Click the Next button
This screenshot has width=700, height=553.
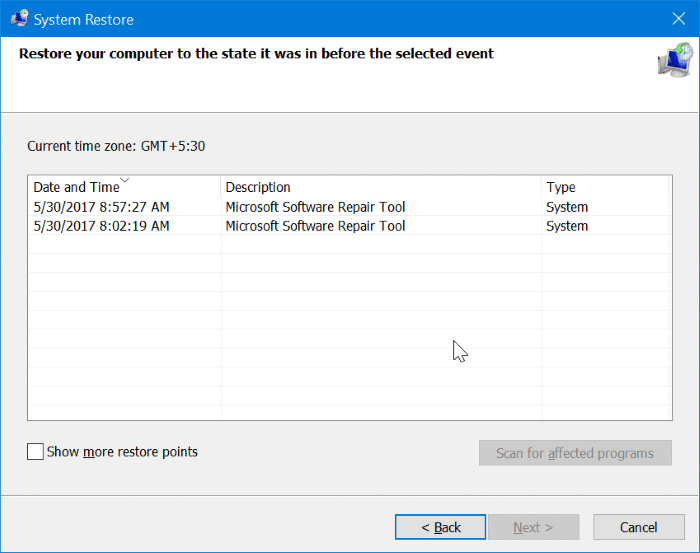click(533, 527)
